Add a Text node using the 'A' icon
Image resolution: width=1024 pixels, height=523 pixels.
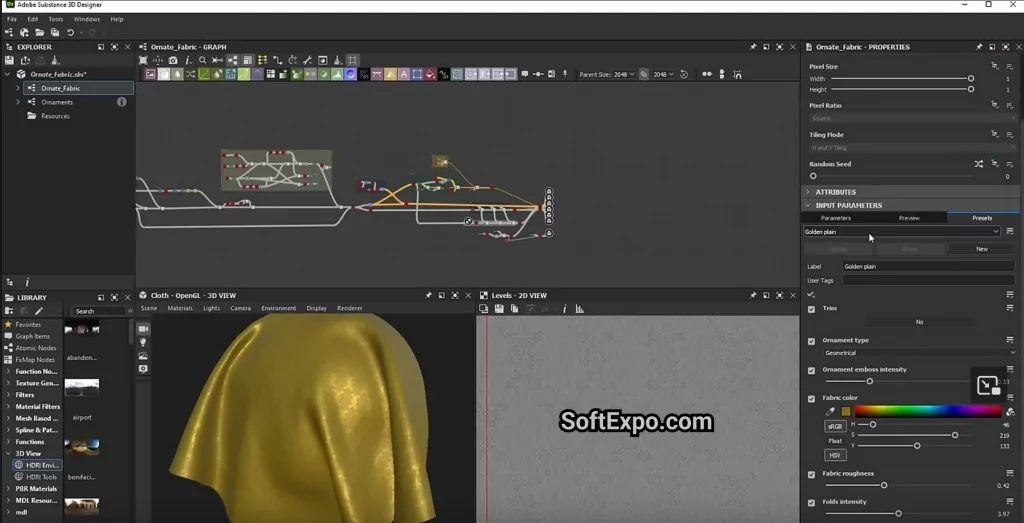click(404, 74)
